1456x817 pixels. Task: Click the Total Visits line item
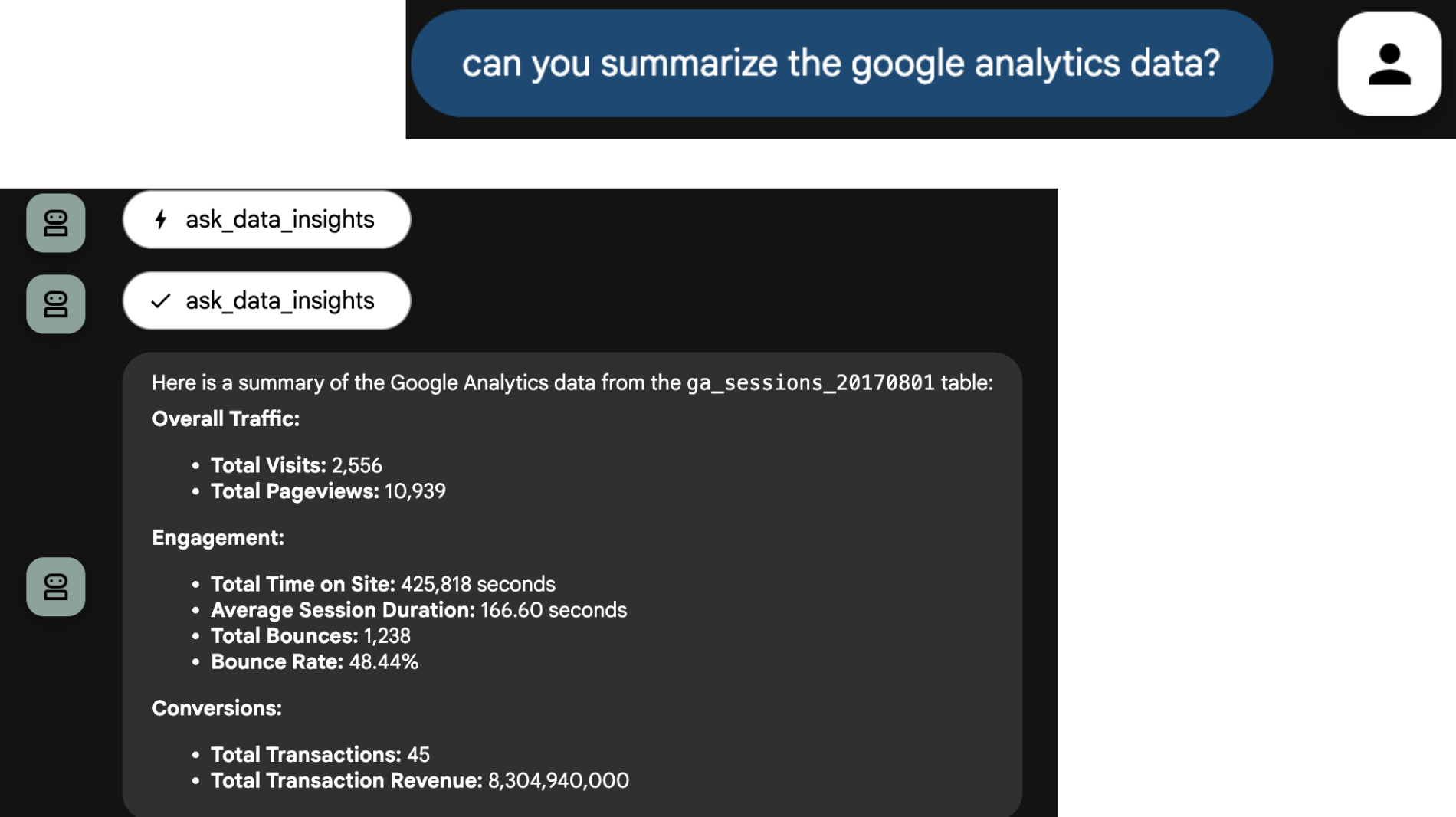click(x=296, y=466)
